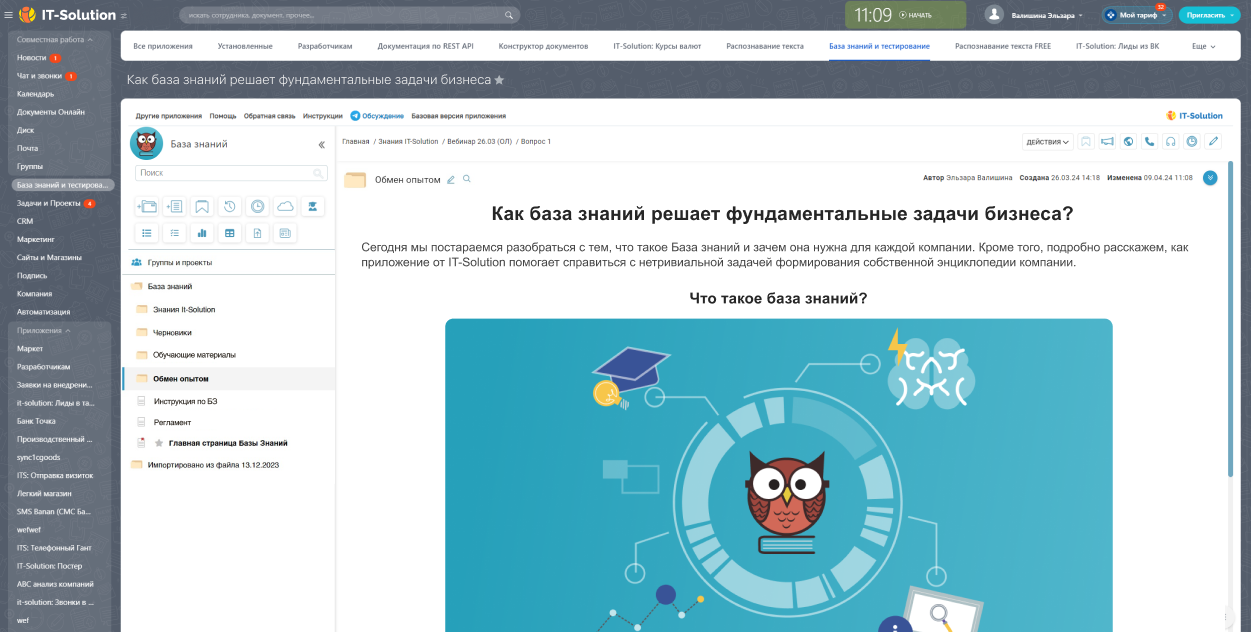Screen dimensions: 1251x632
Task: Click the add article icon
Action: (174, 207)
